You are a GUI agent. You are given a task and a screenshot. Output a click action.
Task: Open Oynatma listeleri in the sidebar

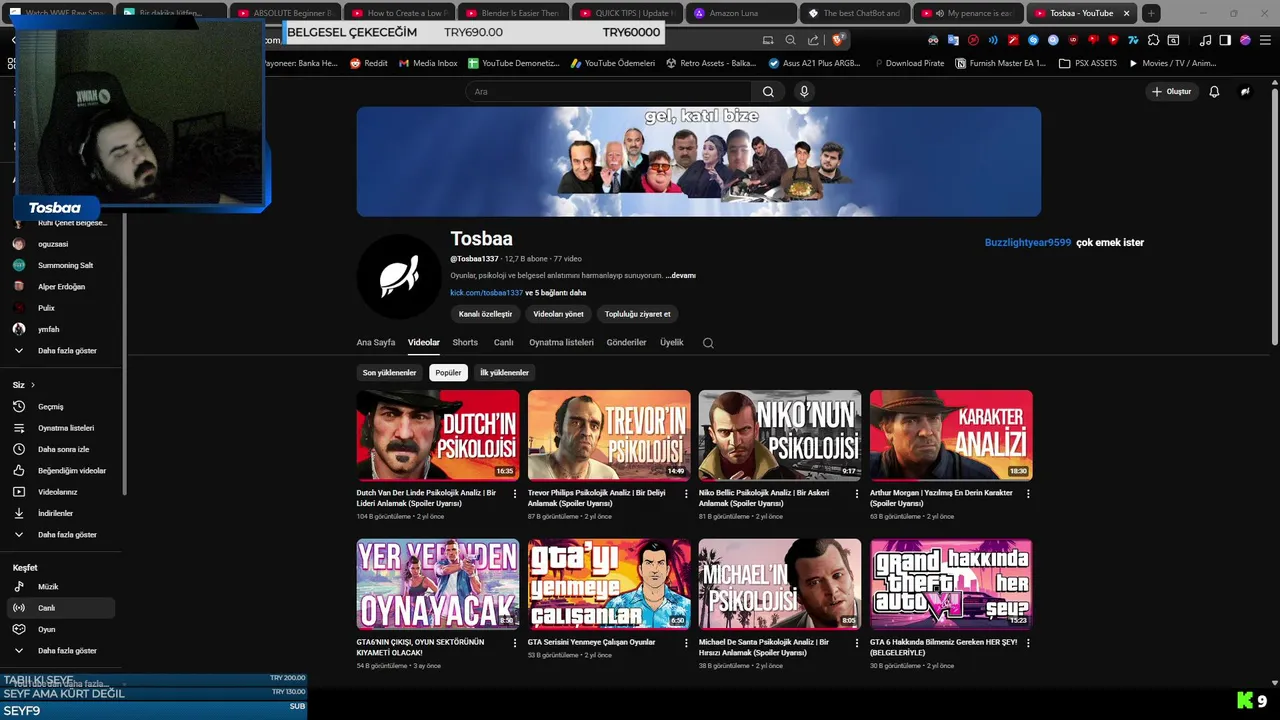pyautogui.click(x=62, y=428)
